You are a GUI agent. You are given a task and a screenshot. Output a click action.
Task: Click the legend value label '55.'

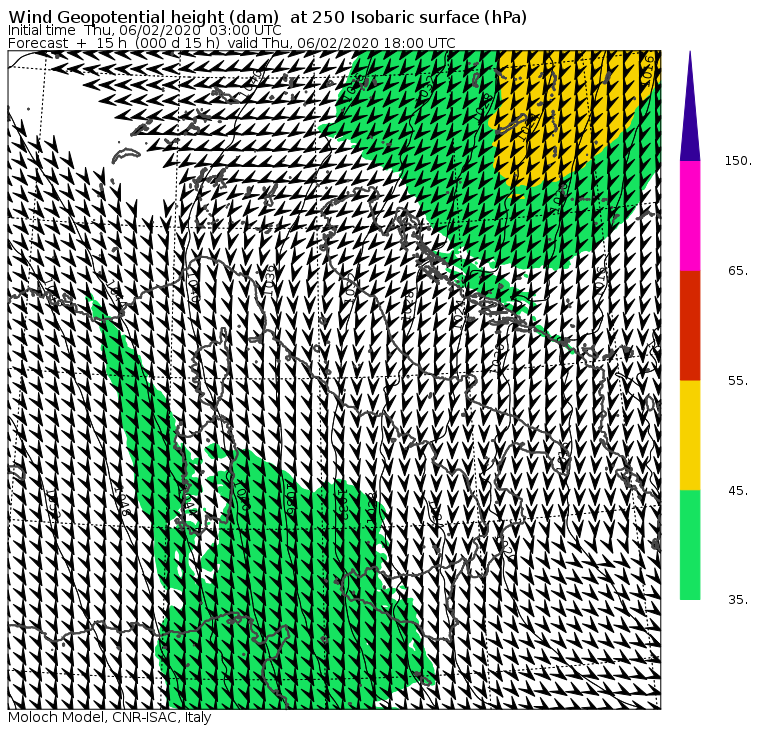coord(738,381)
